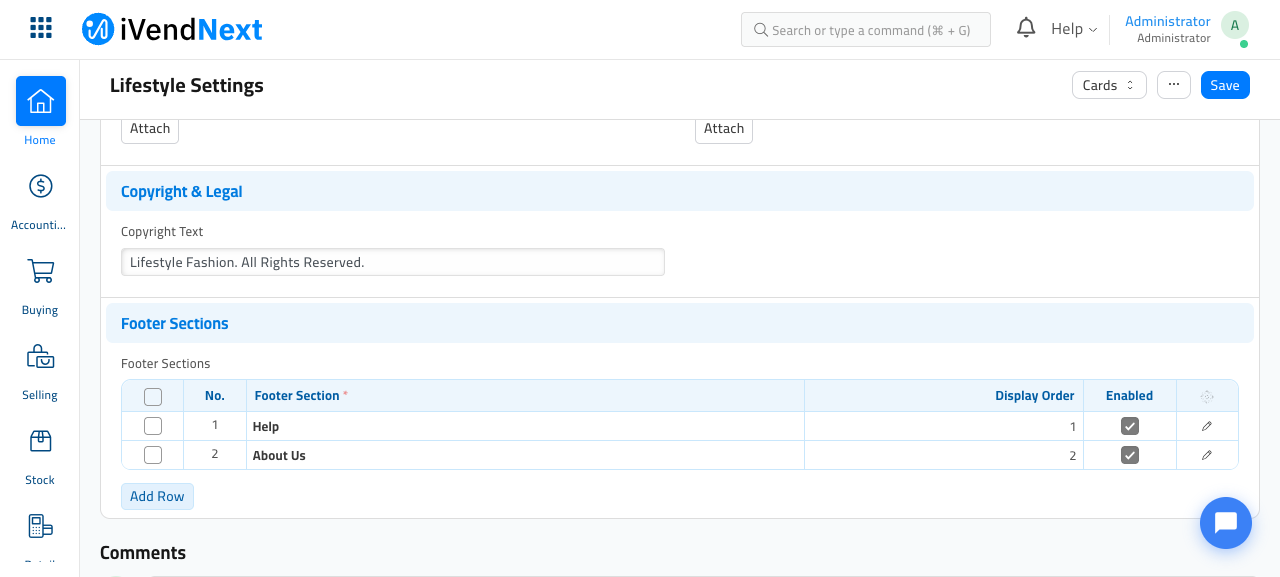The height and width of the screenshot is (577, 1280).
Task: Click the Enabled column header
Action: pyautogui.click(x=1130, y=396)
